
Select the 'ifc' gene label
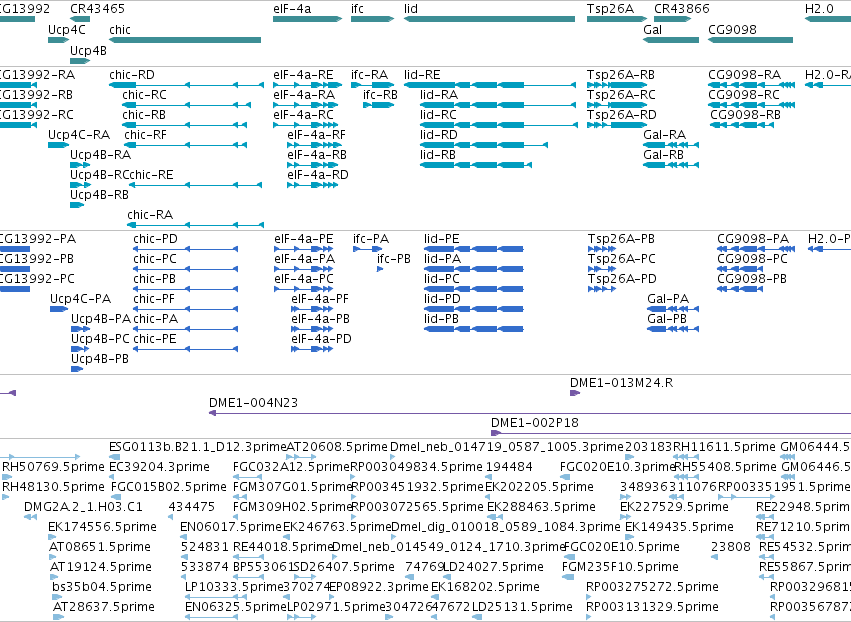pos(357,9)
